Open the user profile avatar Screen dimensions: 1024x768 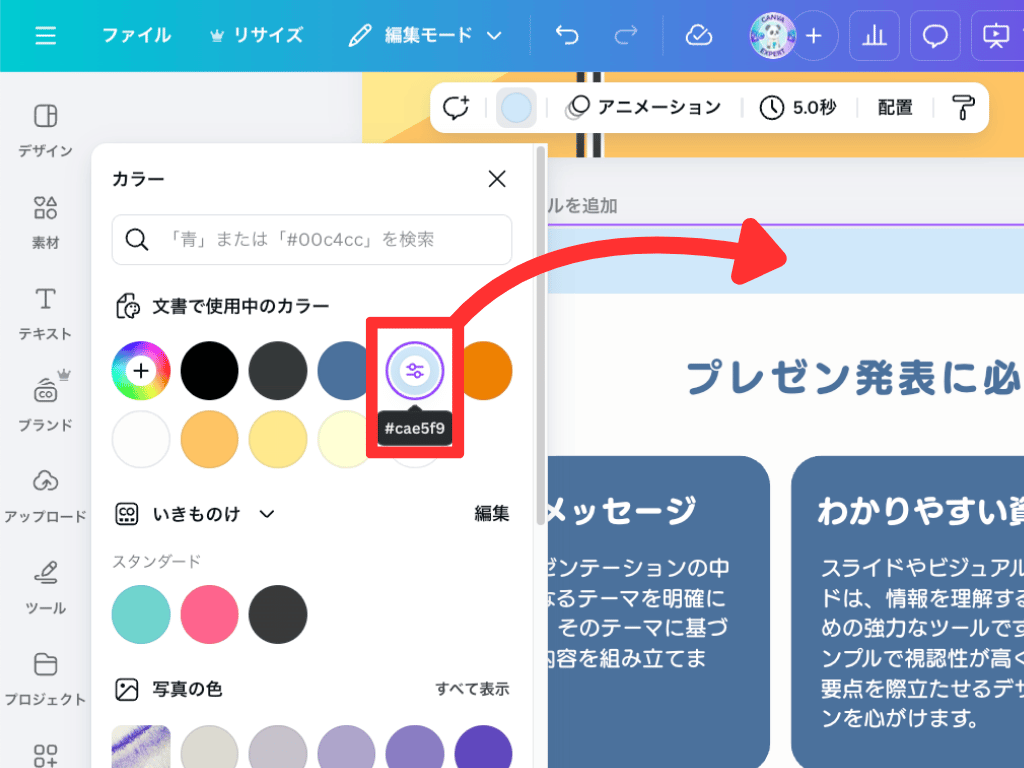pos(773,35)
